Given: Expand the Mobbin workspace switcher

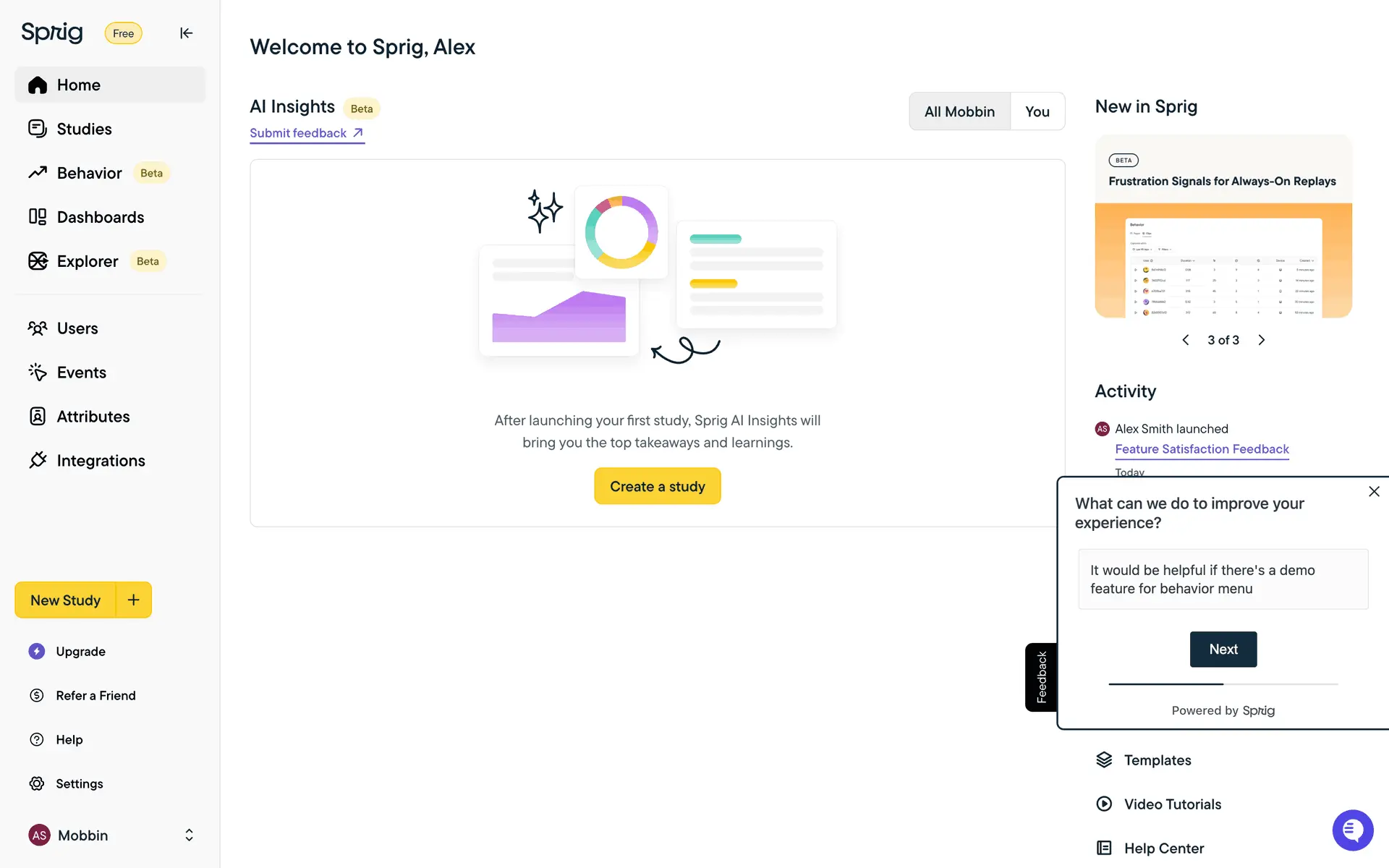Looking at the screenshot, I should [189, 835].
